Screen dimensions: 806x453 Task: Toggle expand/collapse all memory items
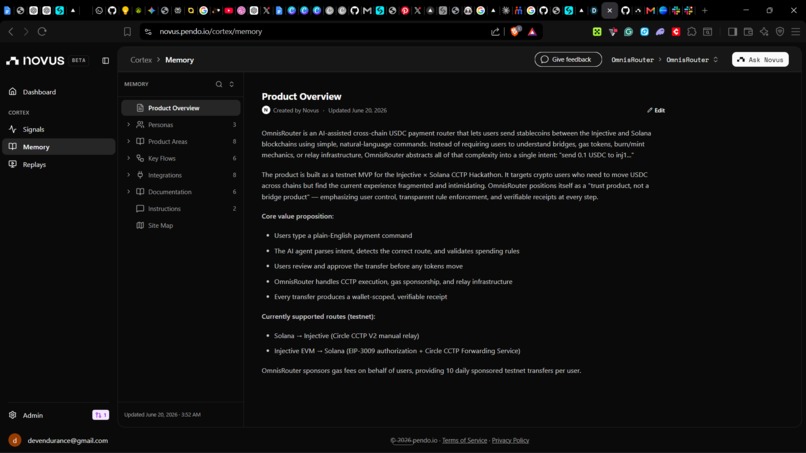click(x=231, y=84)
